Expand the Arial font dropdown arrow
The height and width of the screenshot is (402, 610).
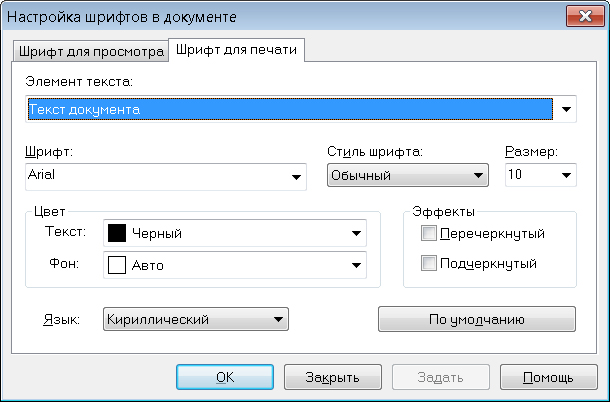point(296,177)
